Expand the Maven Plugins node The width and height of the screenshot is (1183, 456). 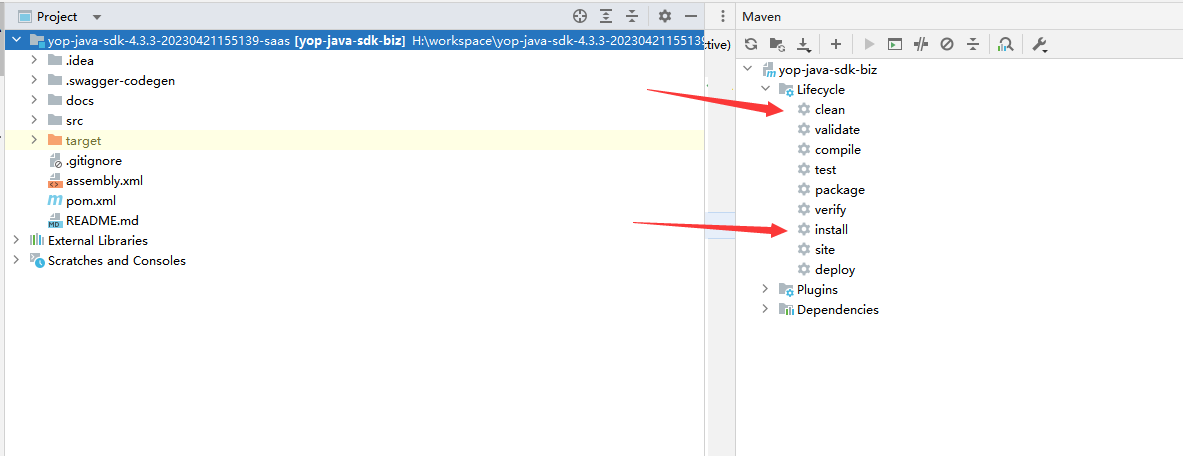click(x=765, y=289)
